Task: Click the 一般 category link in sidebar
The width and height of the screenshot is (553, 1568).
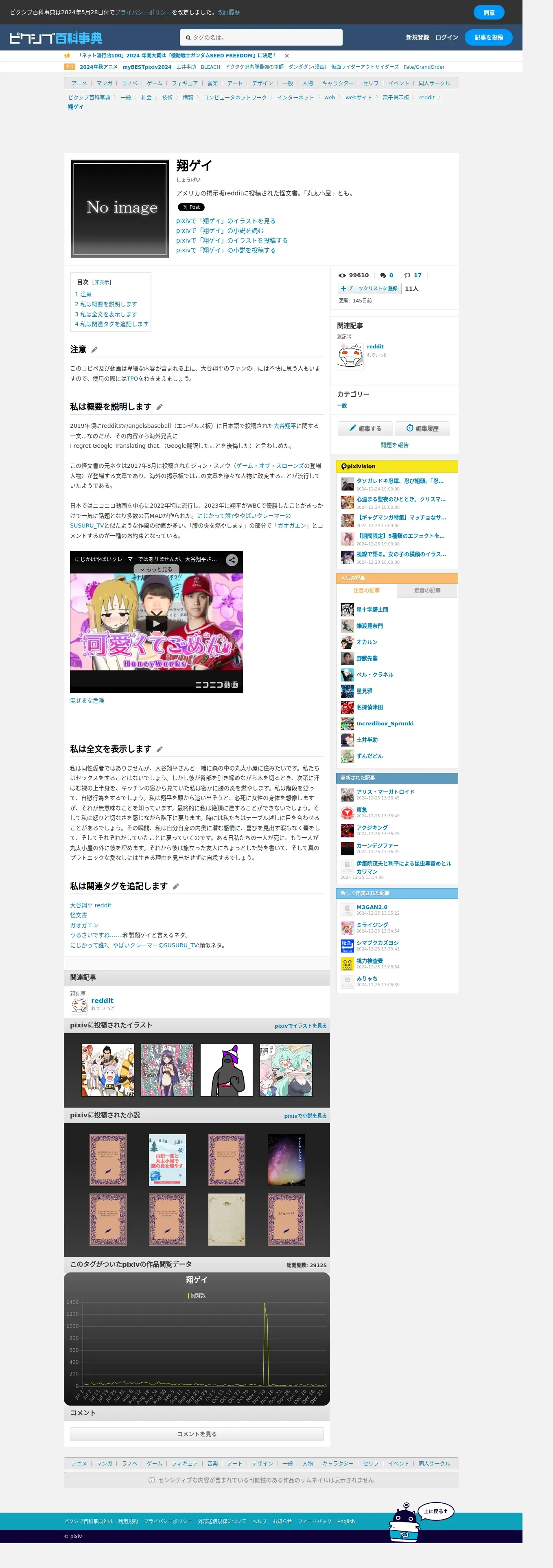Action: pos(342,405)
